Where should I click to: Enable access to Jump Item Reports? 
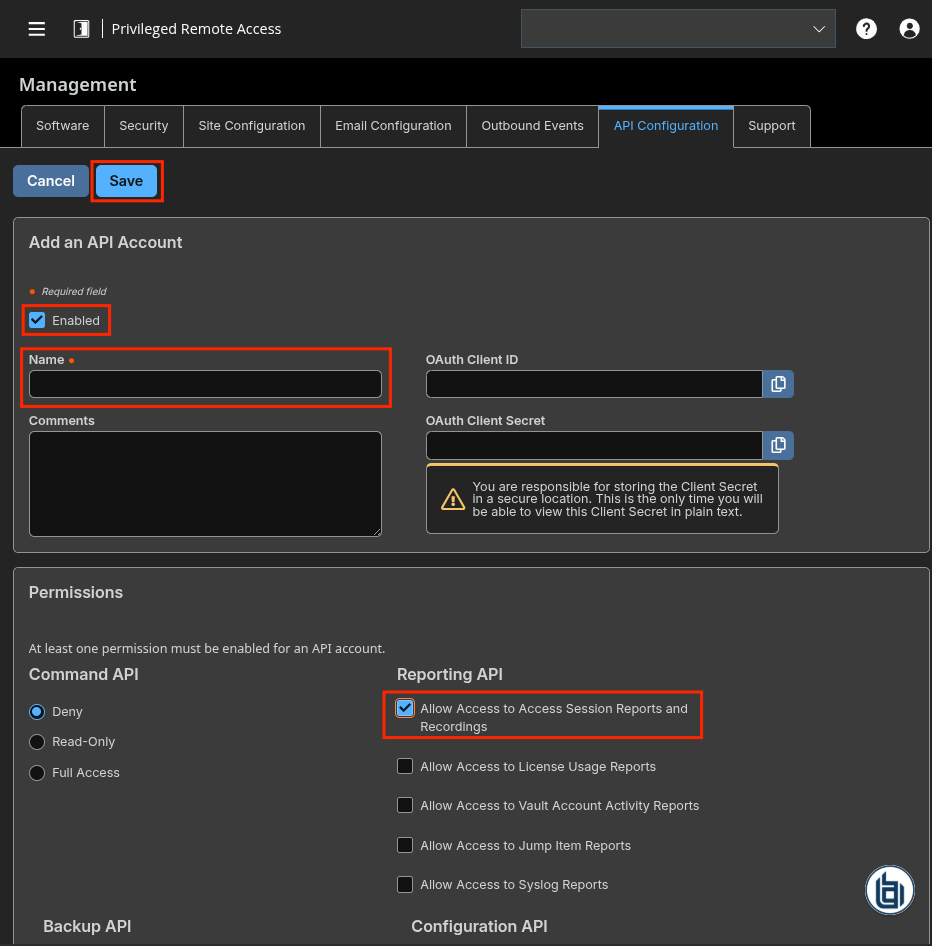(405, 845)
